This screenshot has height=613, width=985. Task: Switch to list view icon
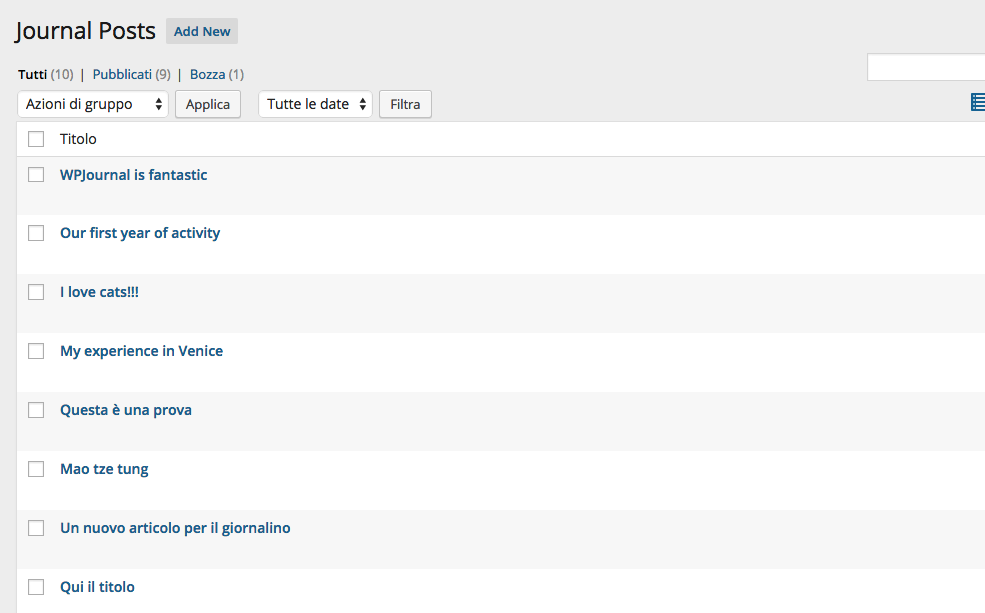click(x=978, y=102)
